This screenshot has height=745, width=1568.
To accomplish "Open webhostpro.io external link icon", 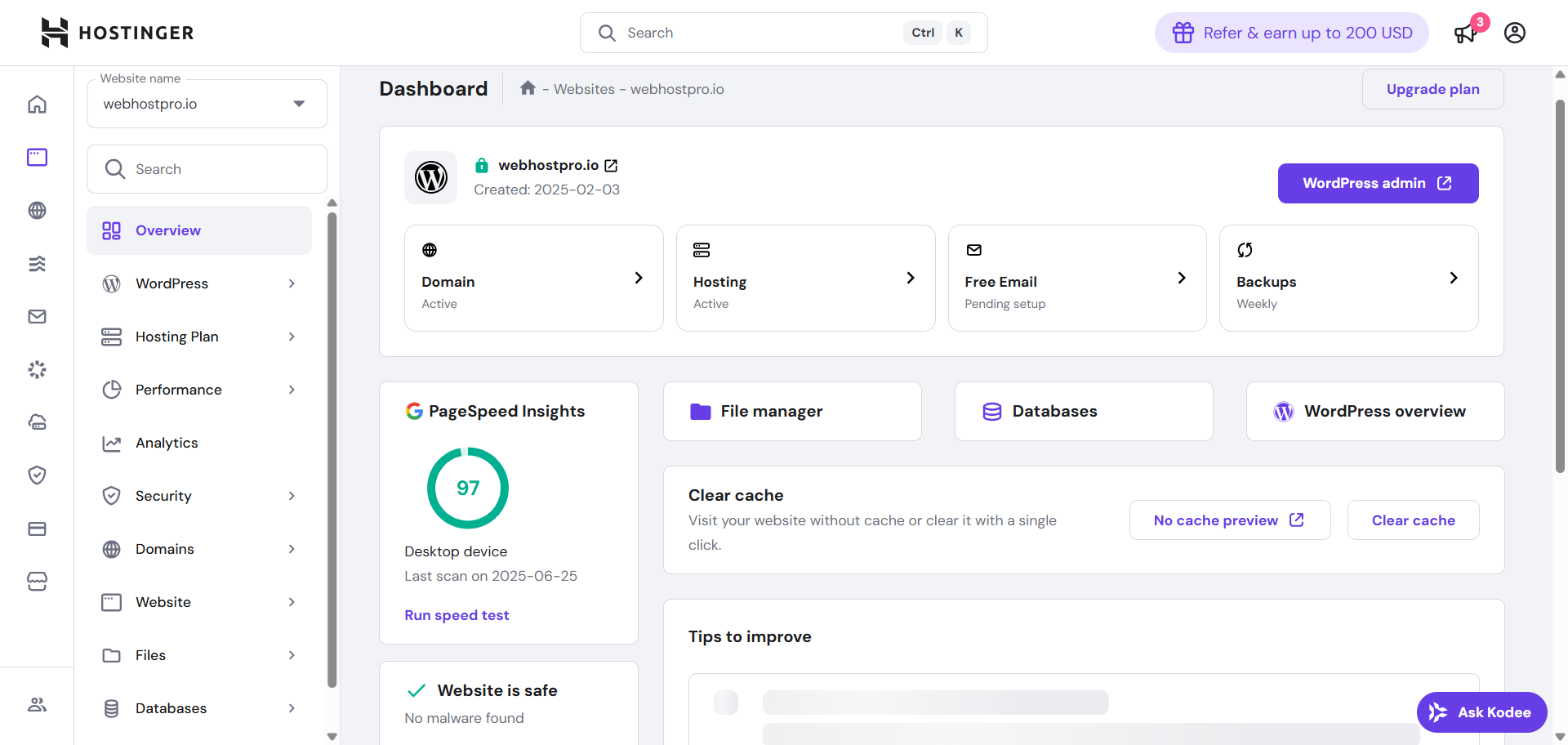I will point(611,166).
